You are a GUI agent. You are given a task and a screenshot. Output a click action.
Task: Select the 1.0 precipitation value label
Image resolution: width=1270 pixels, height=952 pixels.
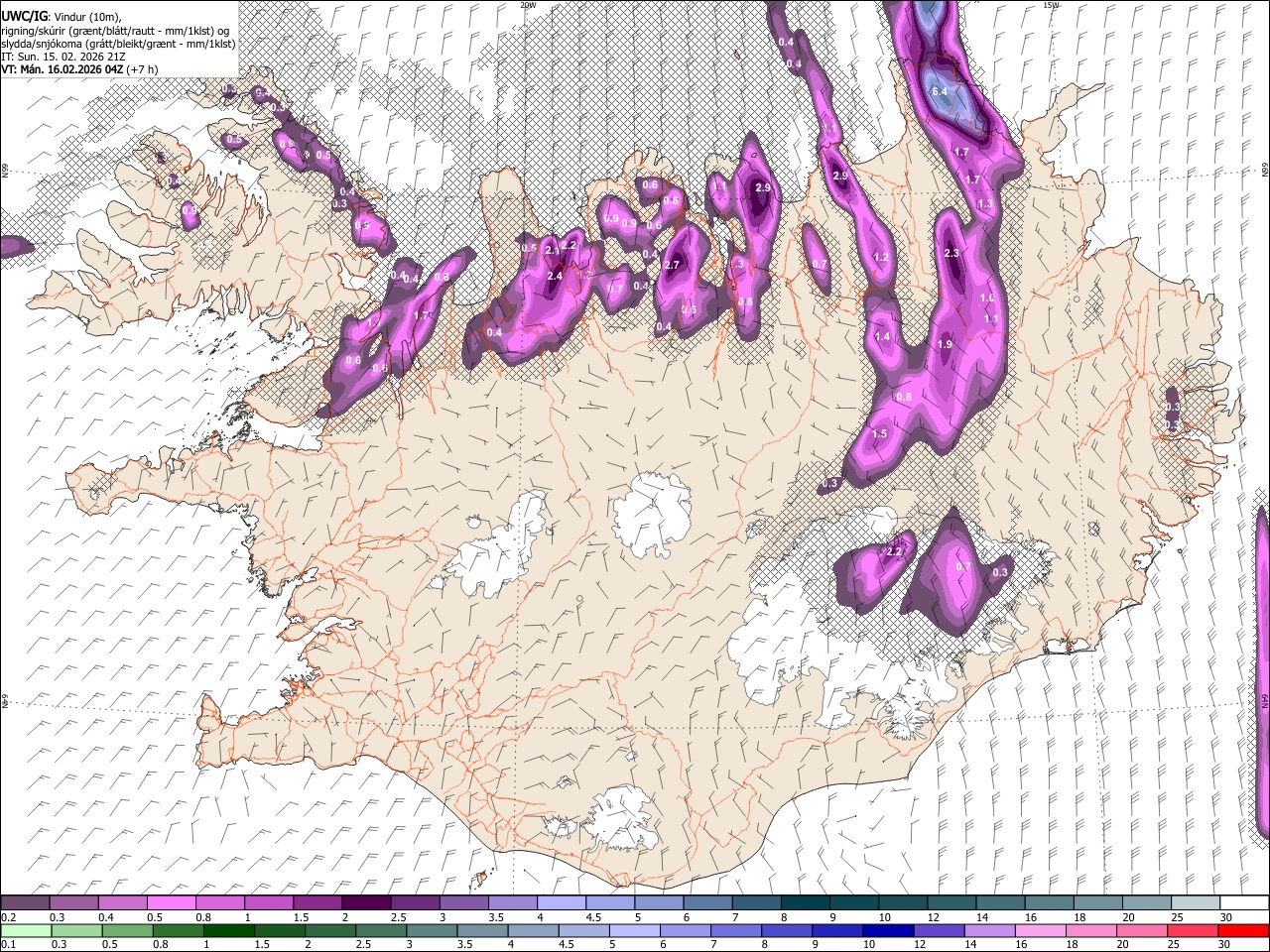pos(987,298)
